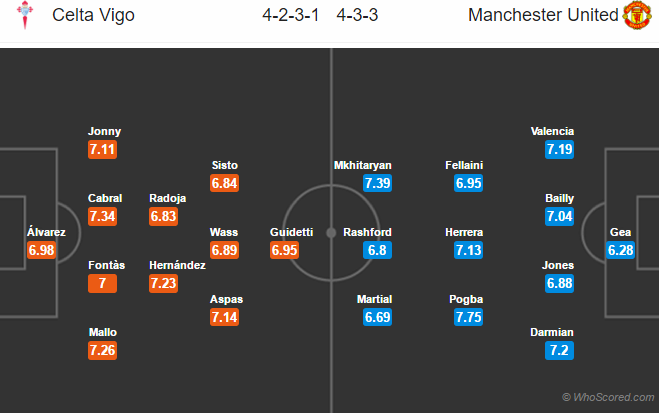Screen dimensions: 659x413
Task: Click Pogba's 7.75 rating badge
Action: tap(468, 317)
